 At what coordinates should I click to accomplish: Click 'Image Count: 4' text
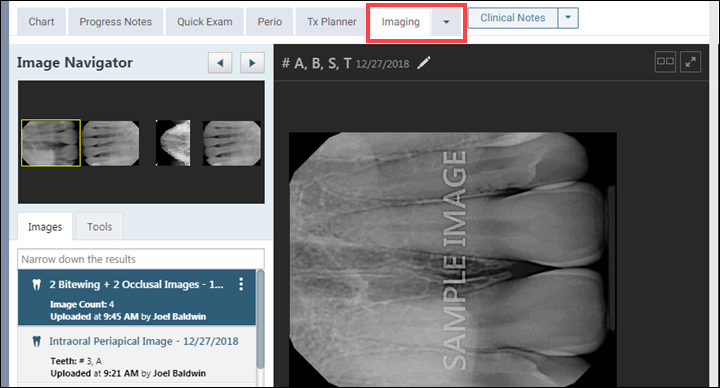82,304
